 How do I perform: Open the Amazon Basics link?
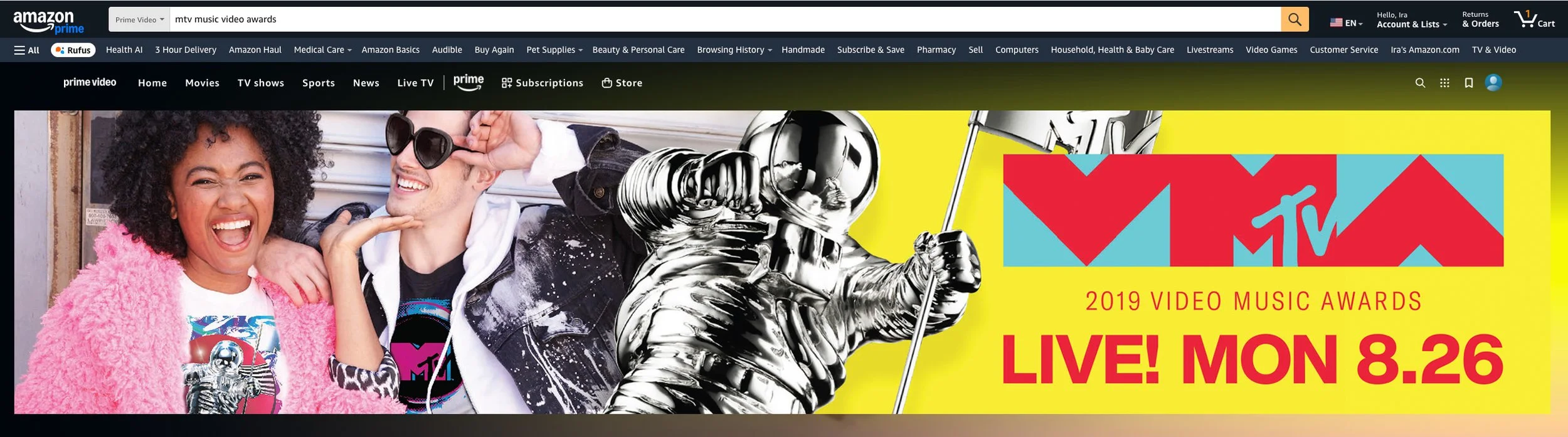[390, 50]
